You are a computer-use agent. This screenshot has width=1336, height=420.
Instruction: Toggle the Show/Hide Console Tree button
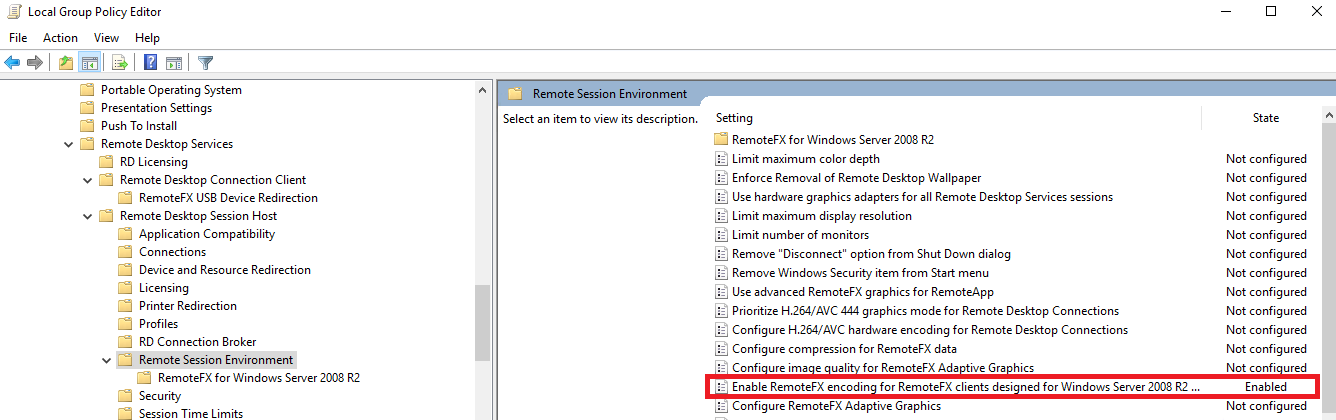click(90, 63)
